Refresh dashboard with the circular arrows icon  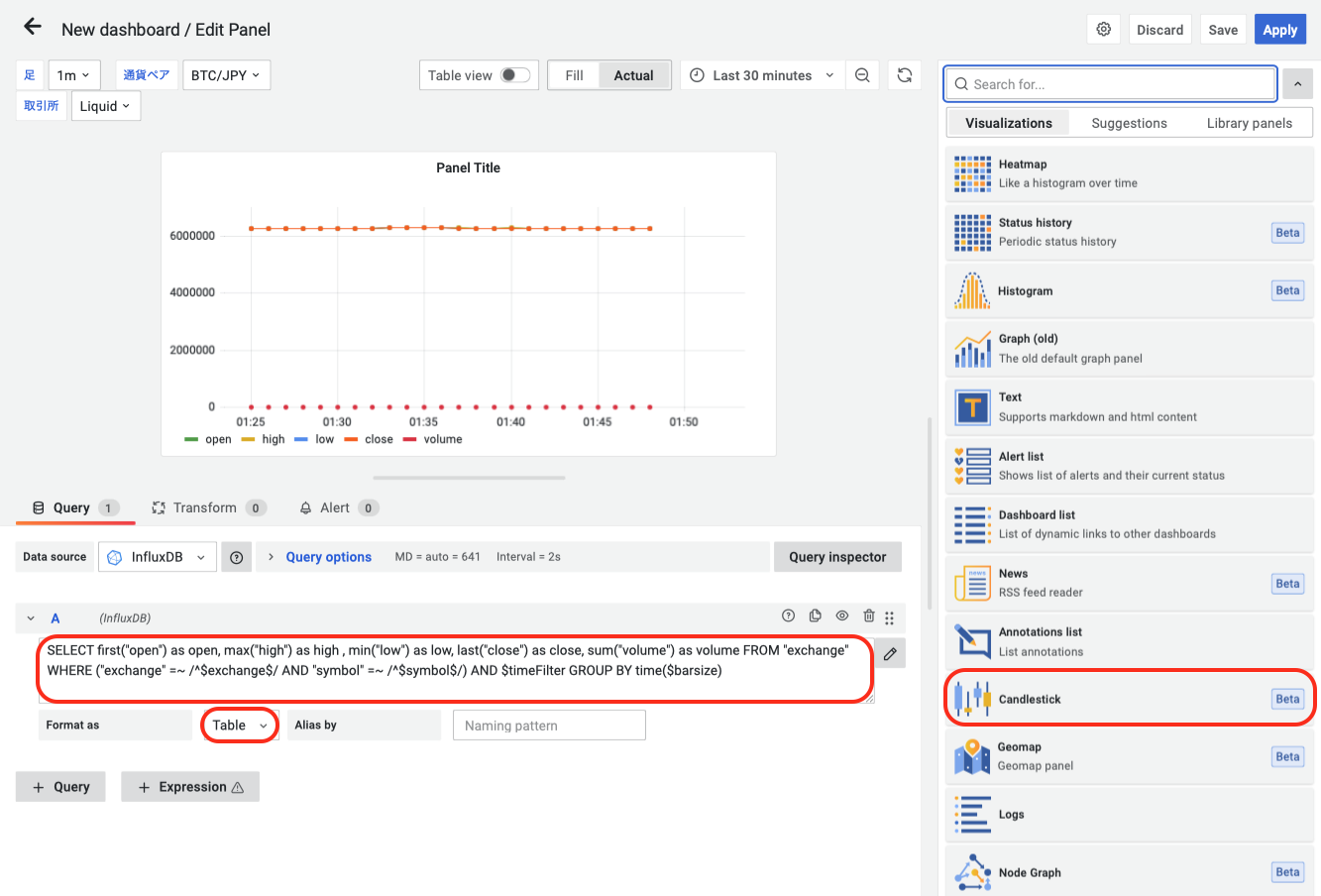pos(905,75)
